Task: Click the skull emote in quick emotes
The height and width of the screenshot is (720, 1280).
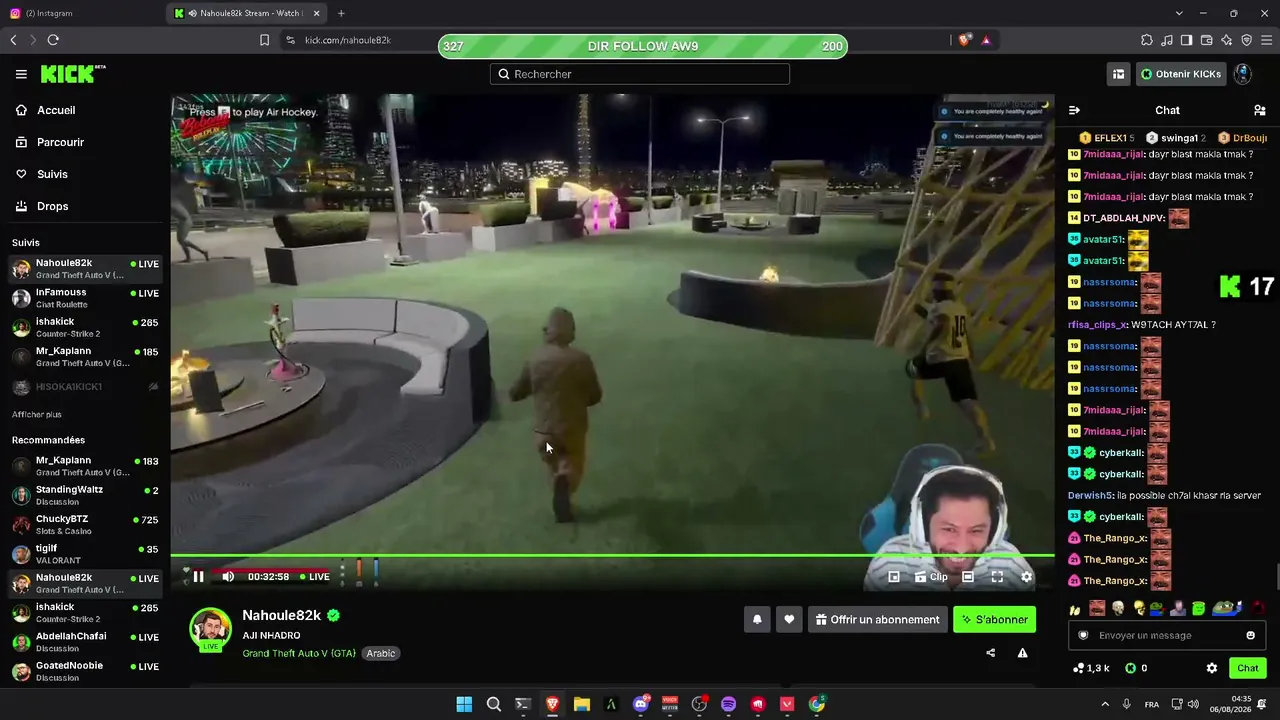Action: pyautogui.click(x=1118, y=608)
